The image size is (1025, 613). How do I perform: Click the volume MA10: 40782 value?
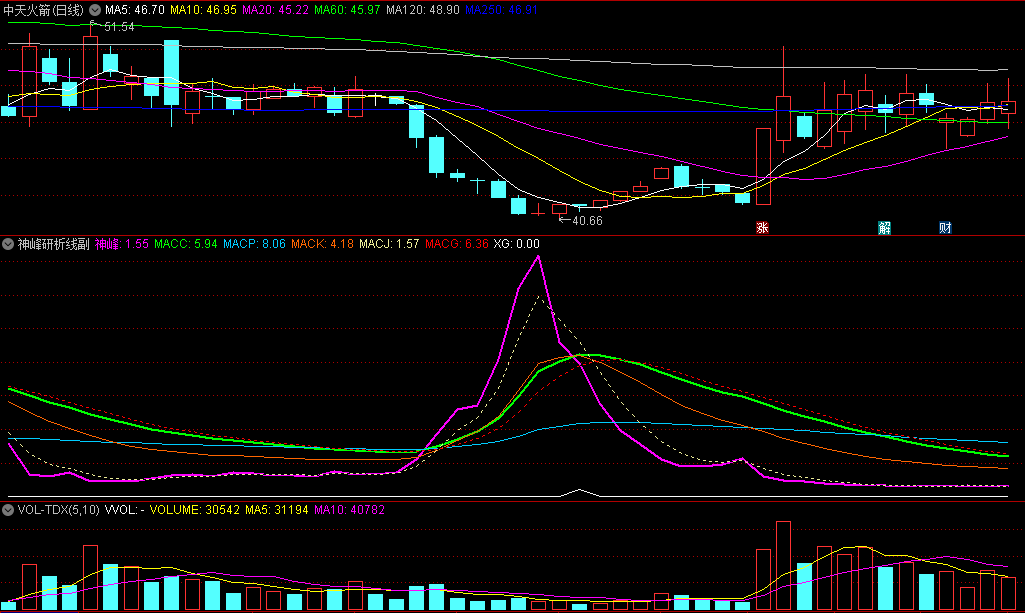point(349,510)
